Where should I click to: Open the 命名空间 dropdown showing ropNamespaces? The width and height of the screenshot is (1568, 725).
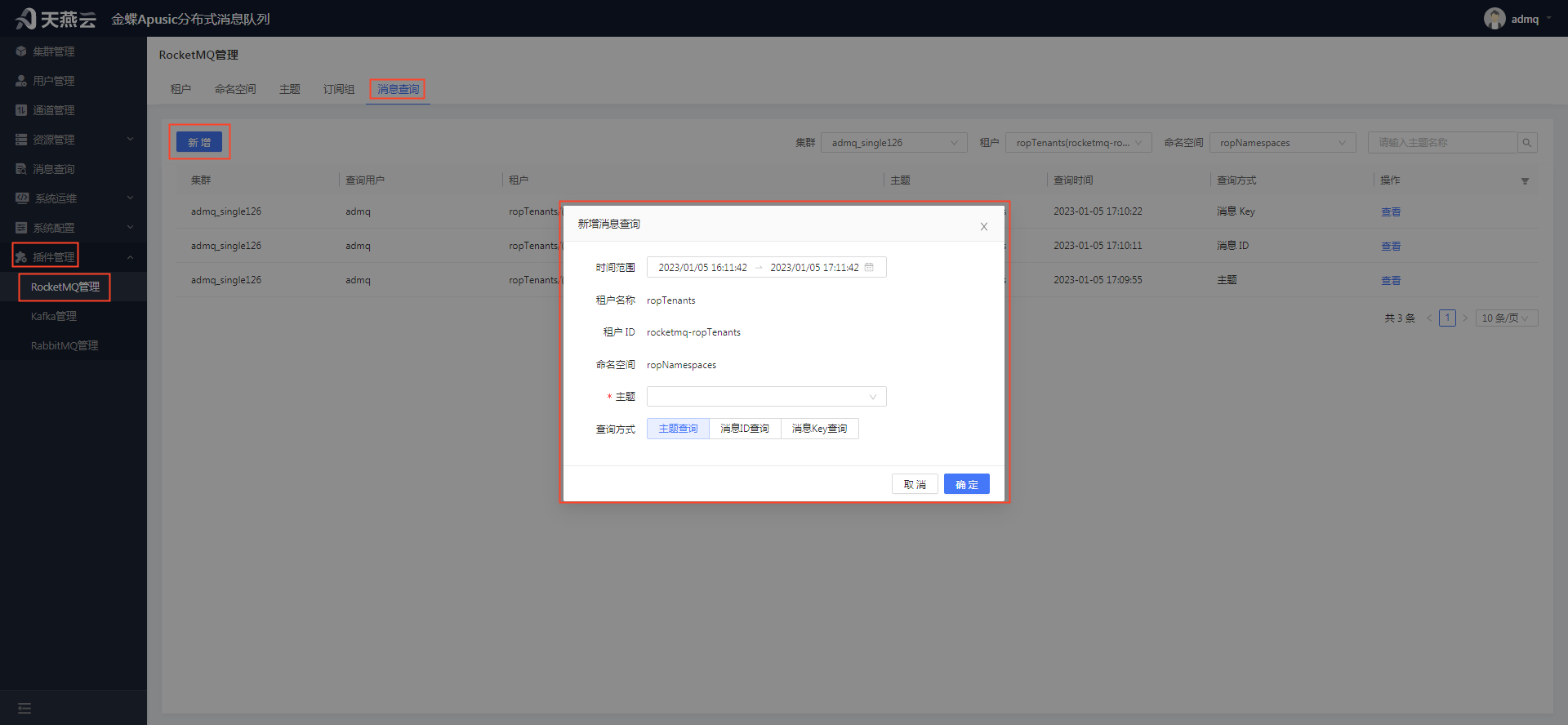pos(1282,143)
